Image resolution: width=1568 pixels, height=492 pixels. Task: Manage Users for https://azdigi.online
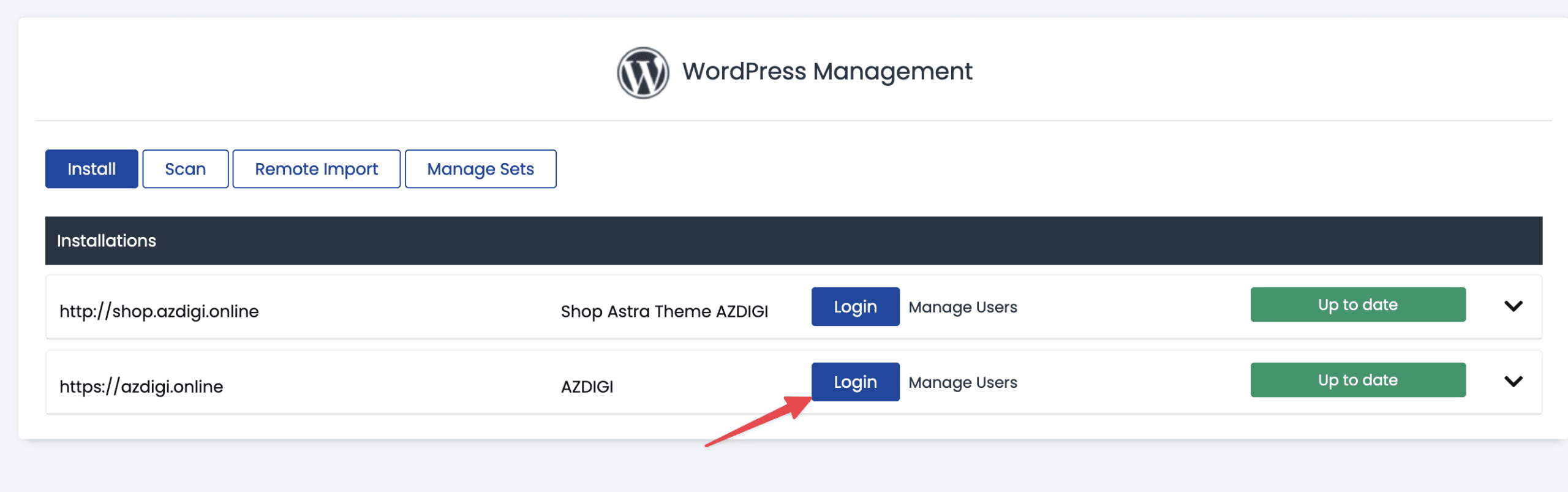click(962, 382)
